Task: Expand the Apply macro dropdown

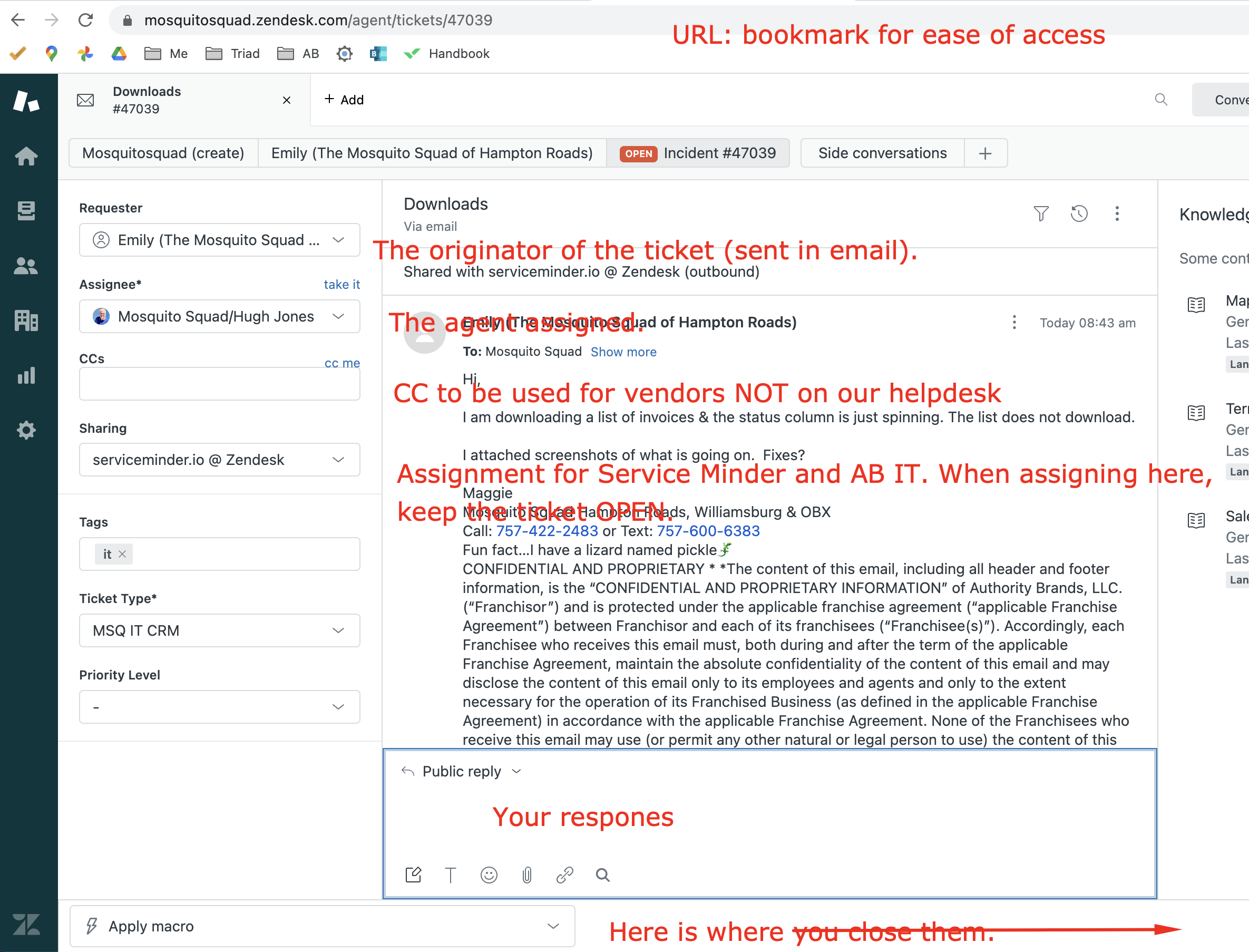Action: 322,926
